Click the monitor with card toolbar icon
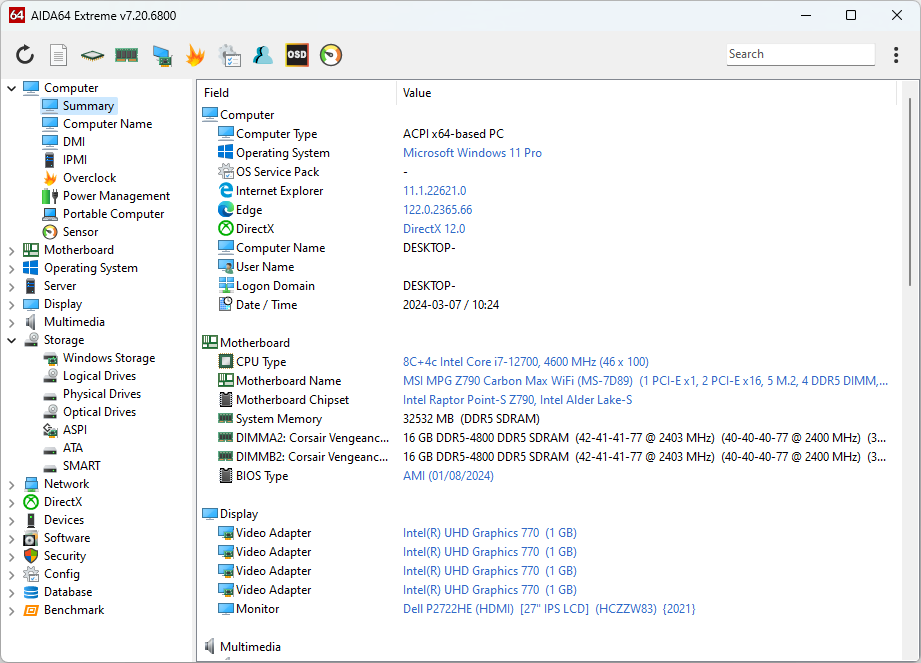 pos(161,55)
